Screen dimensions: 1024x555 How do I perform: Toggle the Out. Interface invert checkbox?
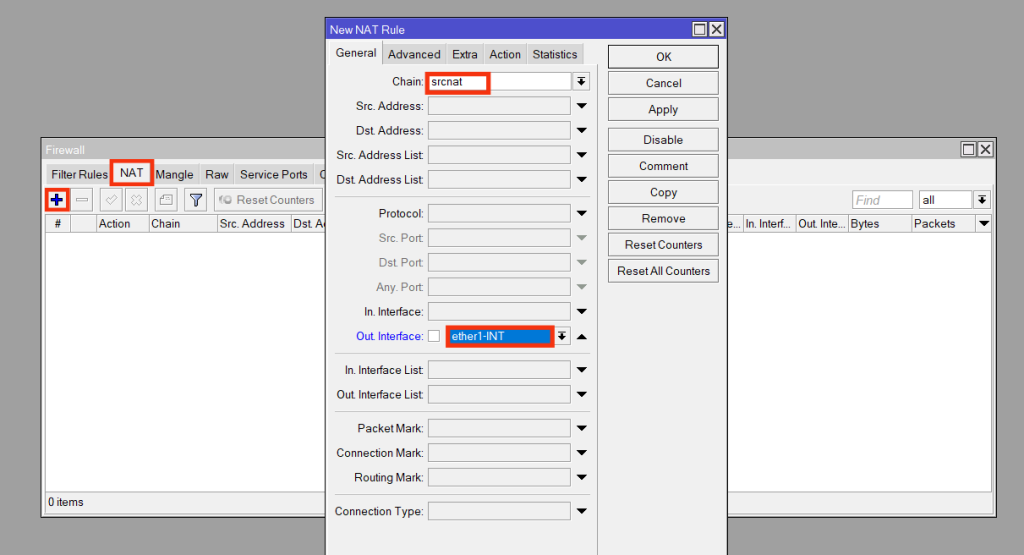coord(434,337)
